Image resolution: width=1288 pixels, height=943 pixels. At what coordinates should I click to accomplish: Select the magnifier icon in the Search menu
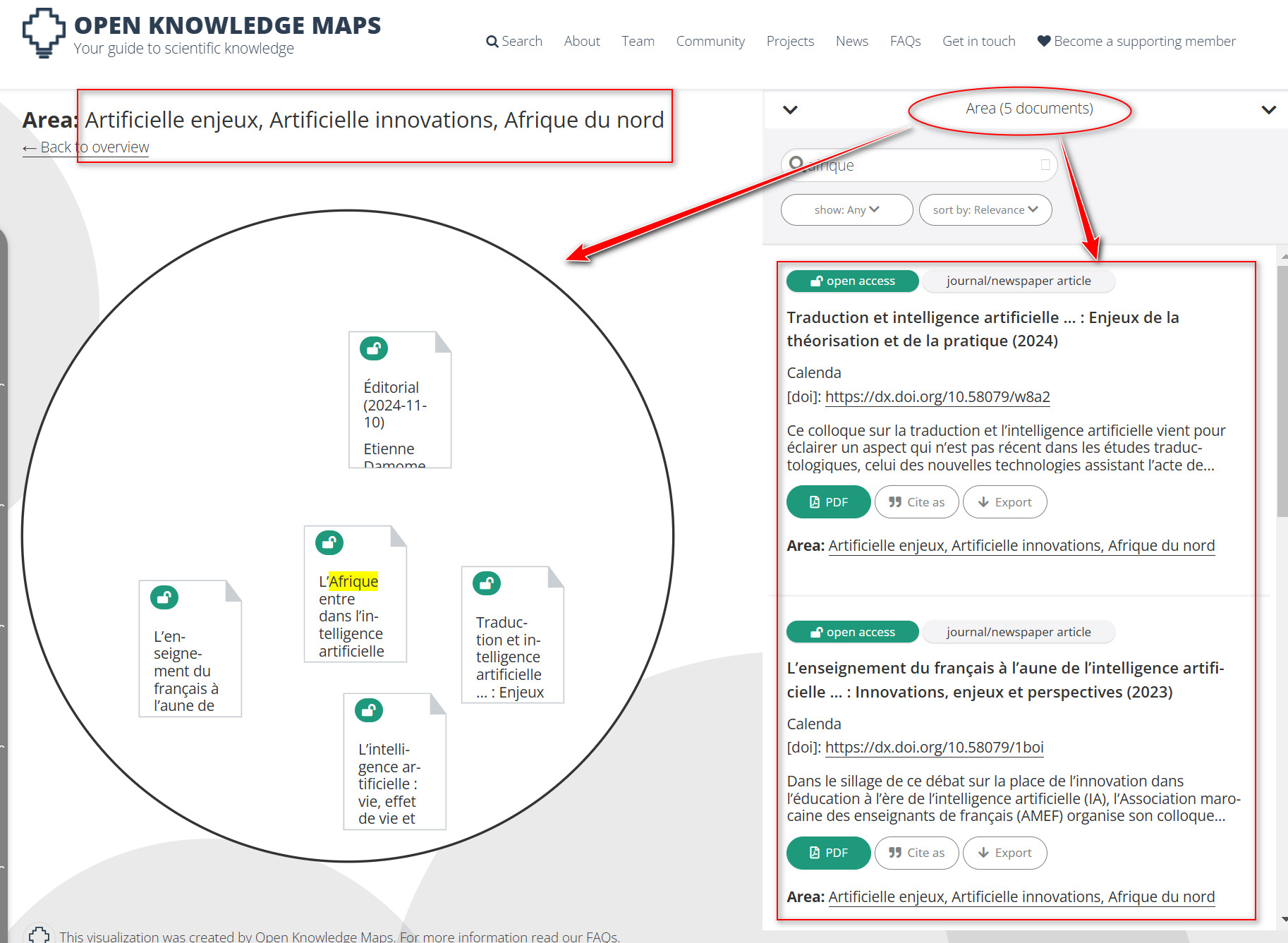point(492,41)
